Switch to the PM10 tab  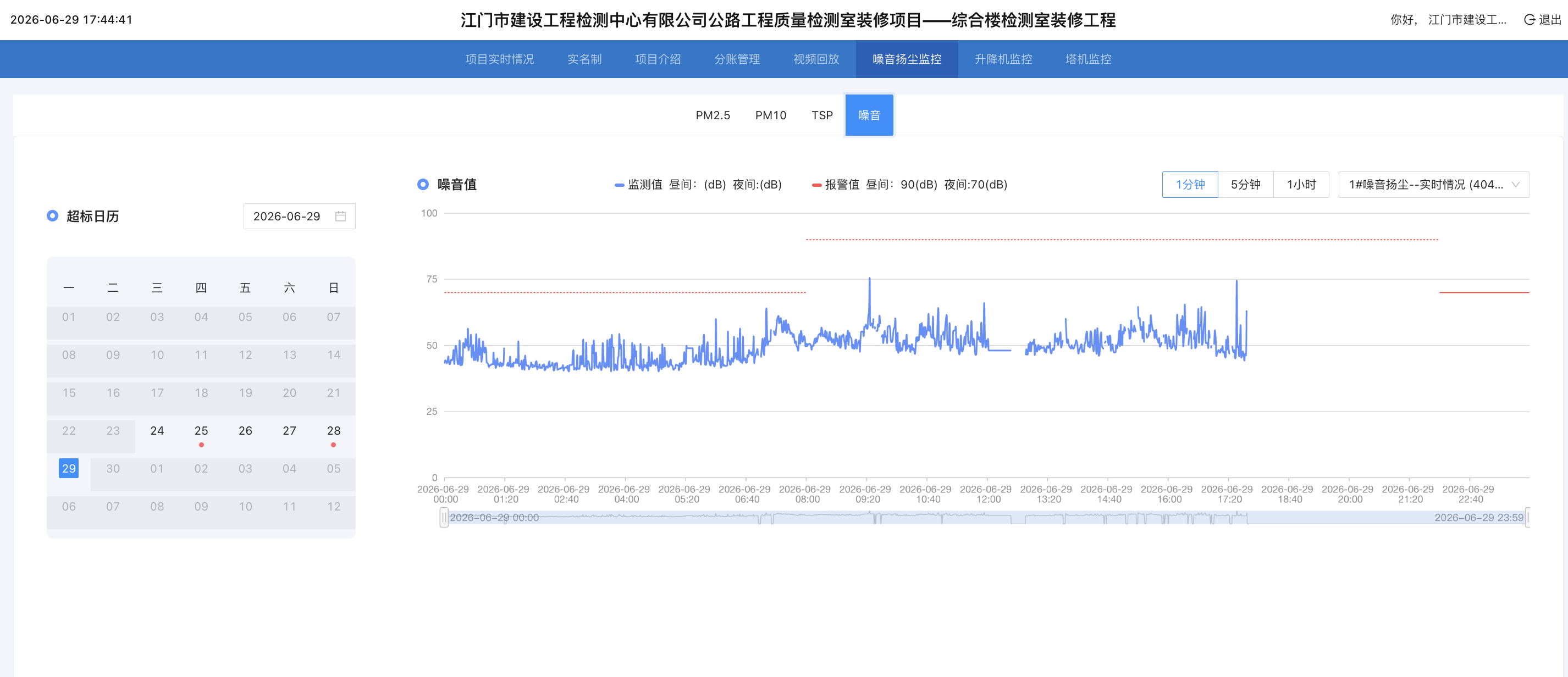pyautogui.click(x=771, y=115)
